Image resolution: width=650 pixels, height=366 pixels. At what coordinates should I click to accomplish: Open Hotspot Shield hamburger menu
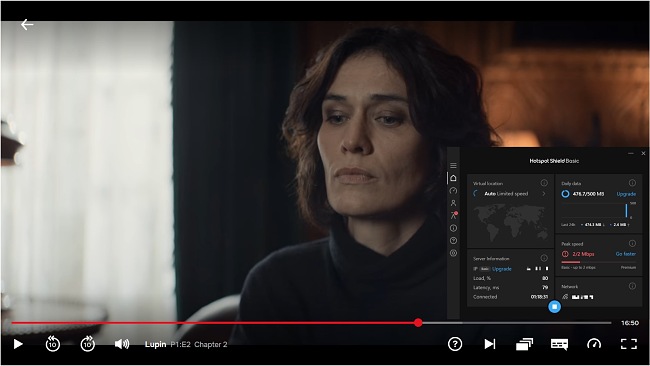(453, 165)
